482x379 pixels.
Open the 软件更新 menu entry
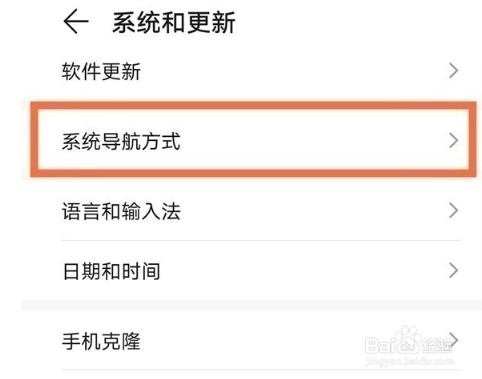[101, 71]
